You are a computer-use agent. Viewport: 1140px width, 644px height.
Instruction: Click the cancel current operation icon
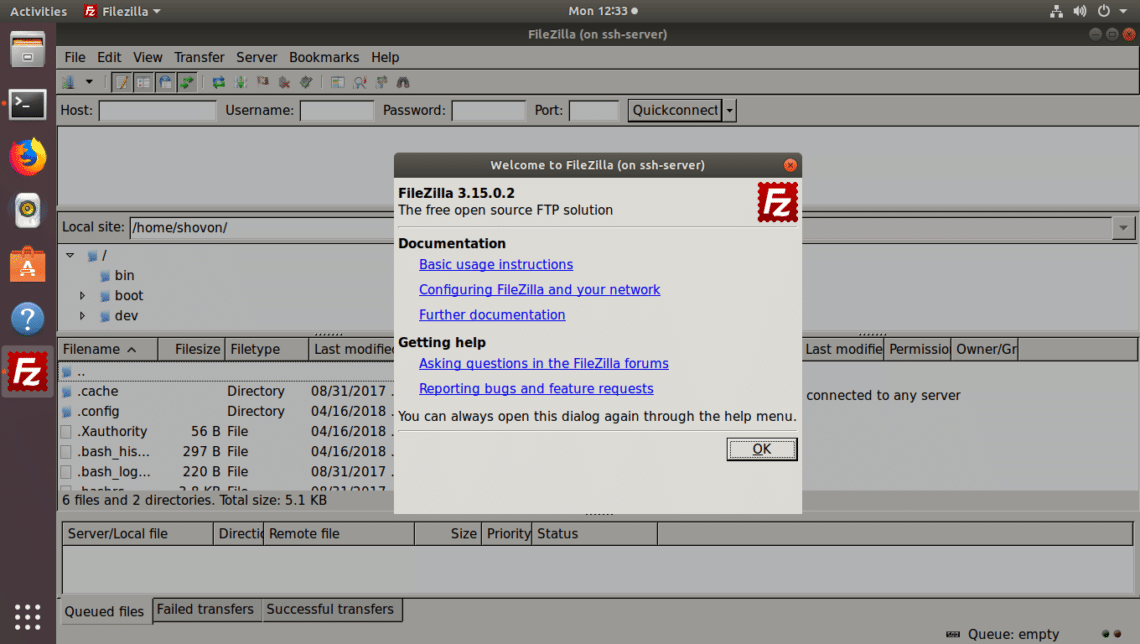point(263,82)
